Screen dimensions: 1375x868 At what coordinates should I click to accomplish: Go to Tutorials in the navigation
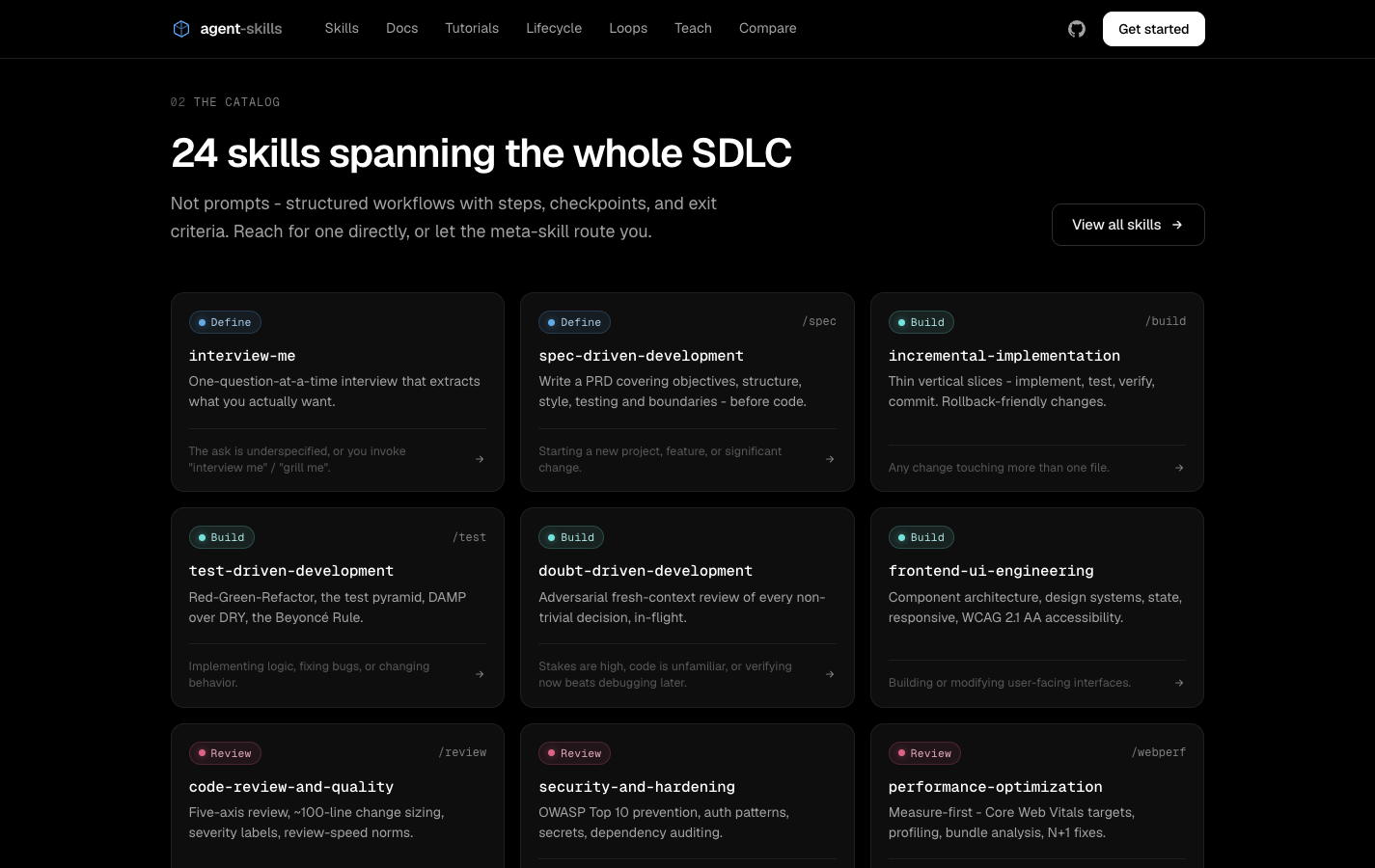(472, 28)
